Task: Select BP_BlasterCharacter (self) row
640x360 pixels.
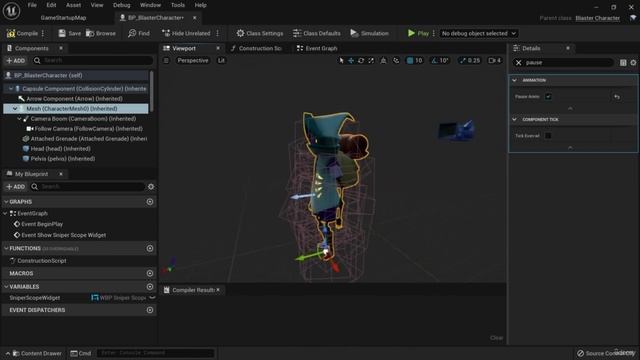Action: (76, 76)
